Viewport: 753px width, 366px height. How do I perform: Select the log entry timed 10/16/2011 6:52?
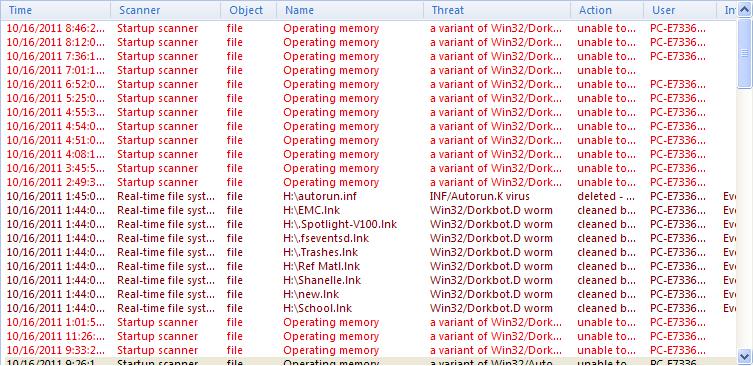pos(369,84)
